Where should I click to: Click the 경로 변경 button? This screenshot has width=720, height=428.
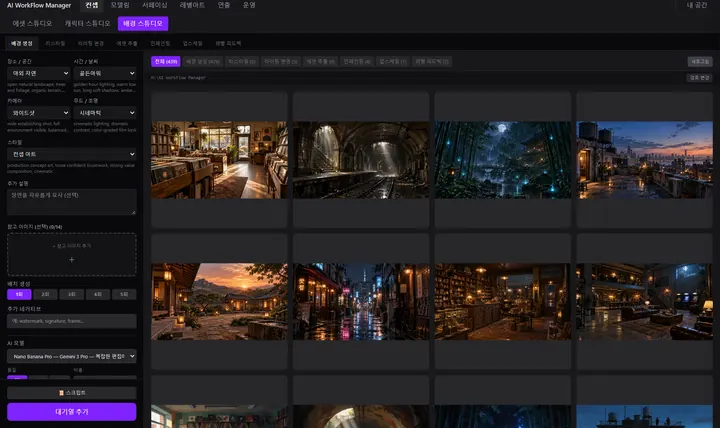699,78
